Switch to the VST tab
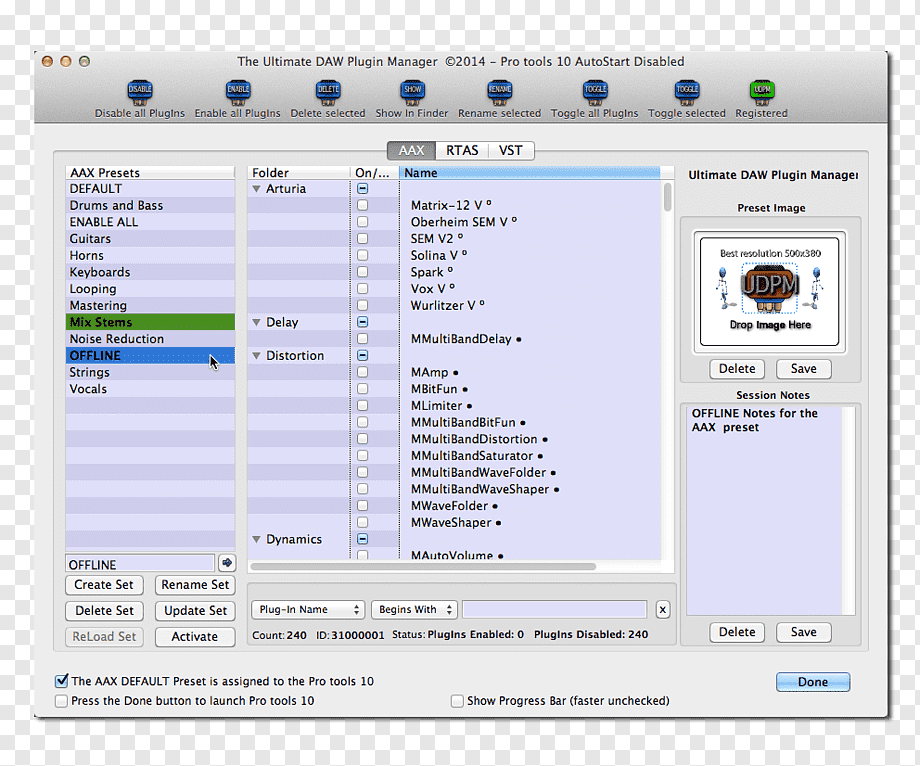Image resolution: width=920 pixels, height=766 pixels. [x=510, y=151]
